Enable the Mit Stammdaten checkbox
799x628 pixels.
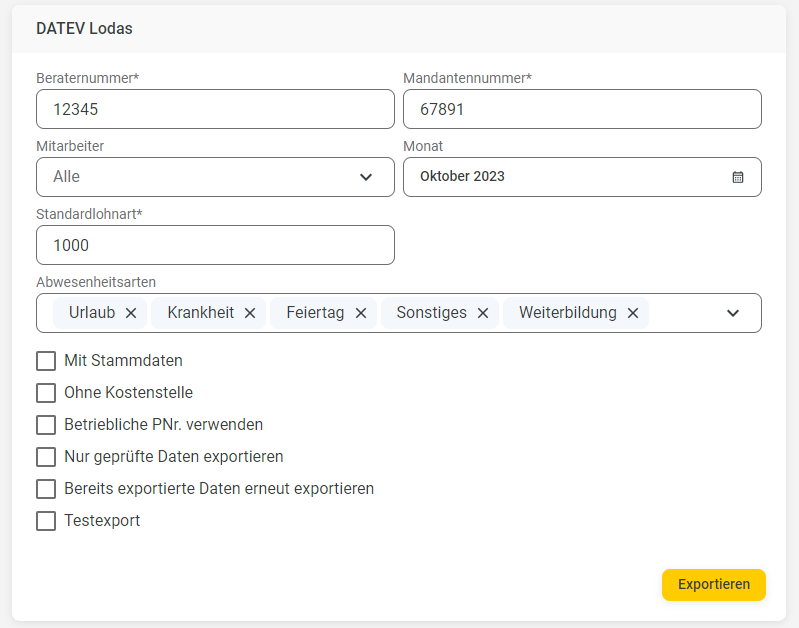pyautogui.click(x=46, y=361)
